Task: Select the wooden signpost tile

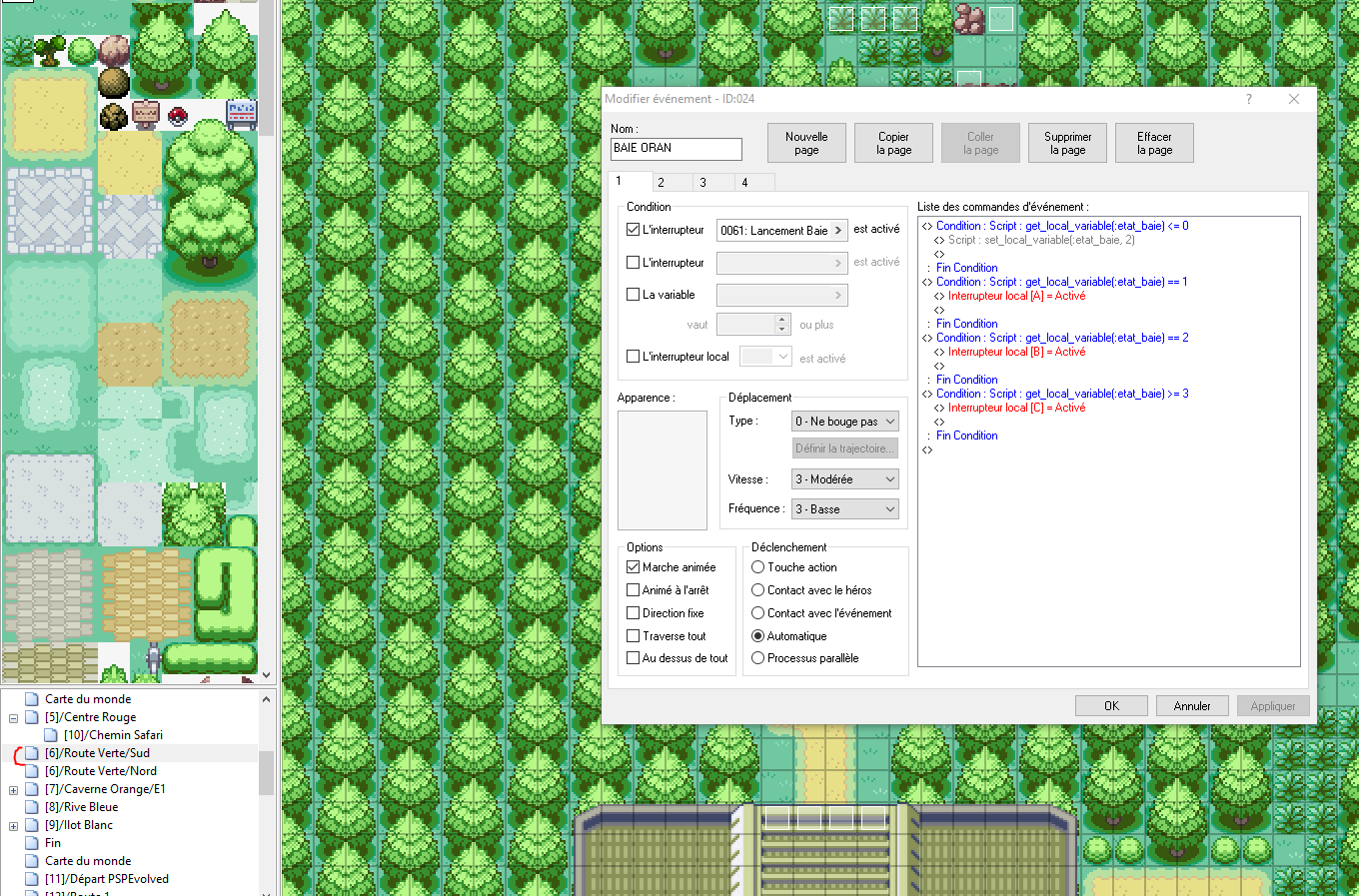Action: click(x=146, y=115)
